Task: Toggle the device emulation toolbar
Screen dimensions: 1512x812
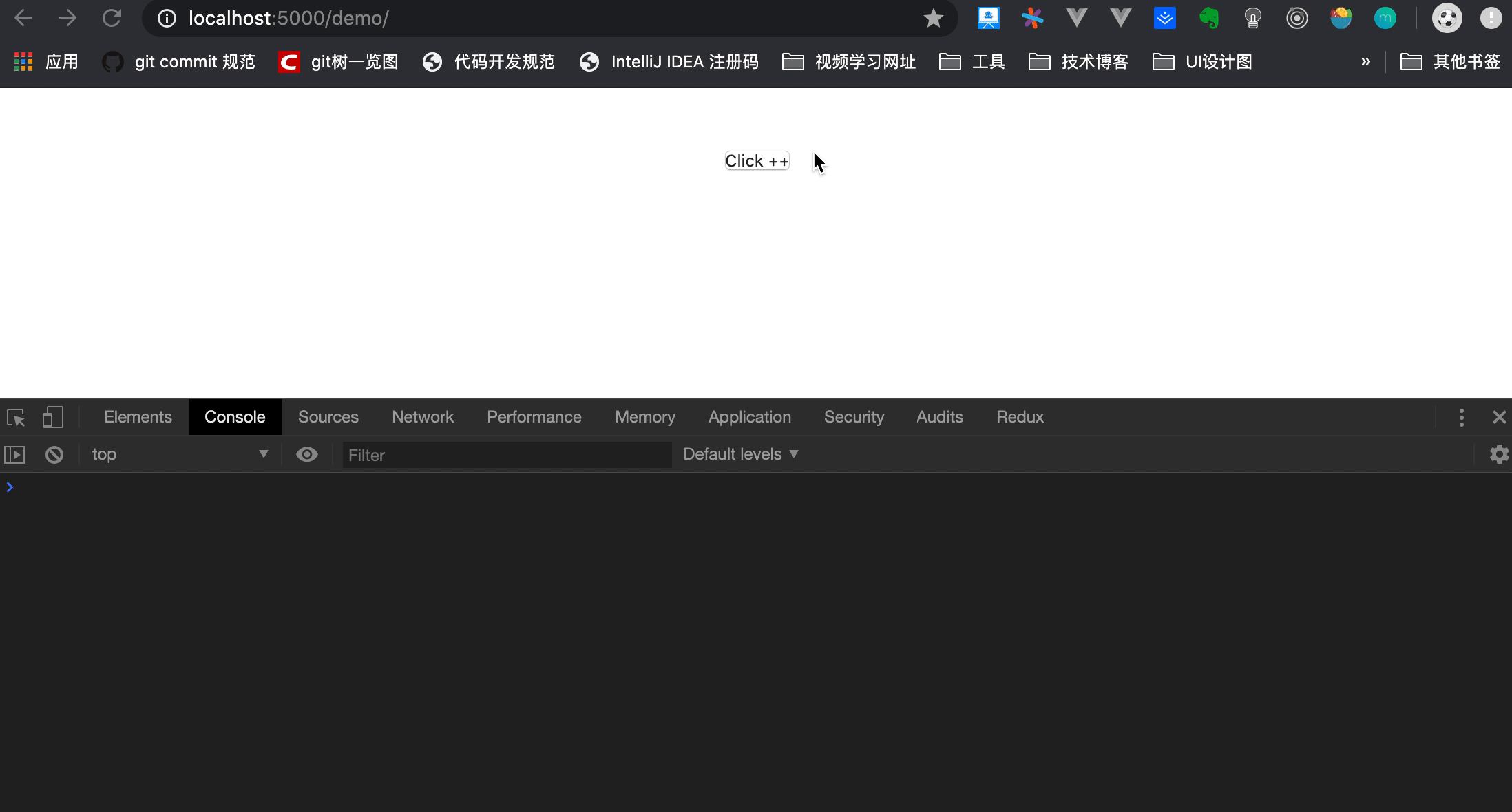Action: click(x=52, y=417)
